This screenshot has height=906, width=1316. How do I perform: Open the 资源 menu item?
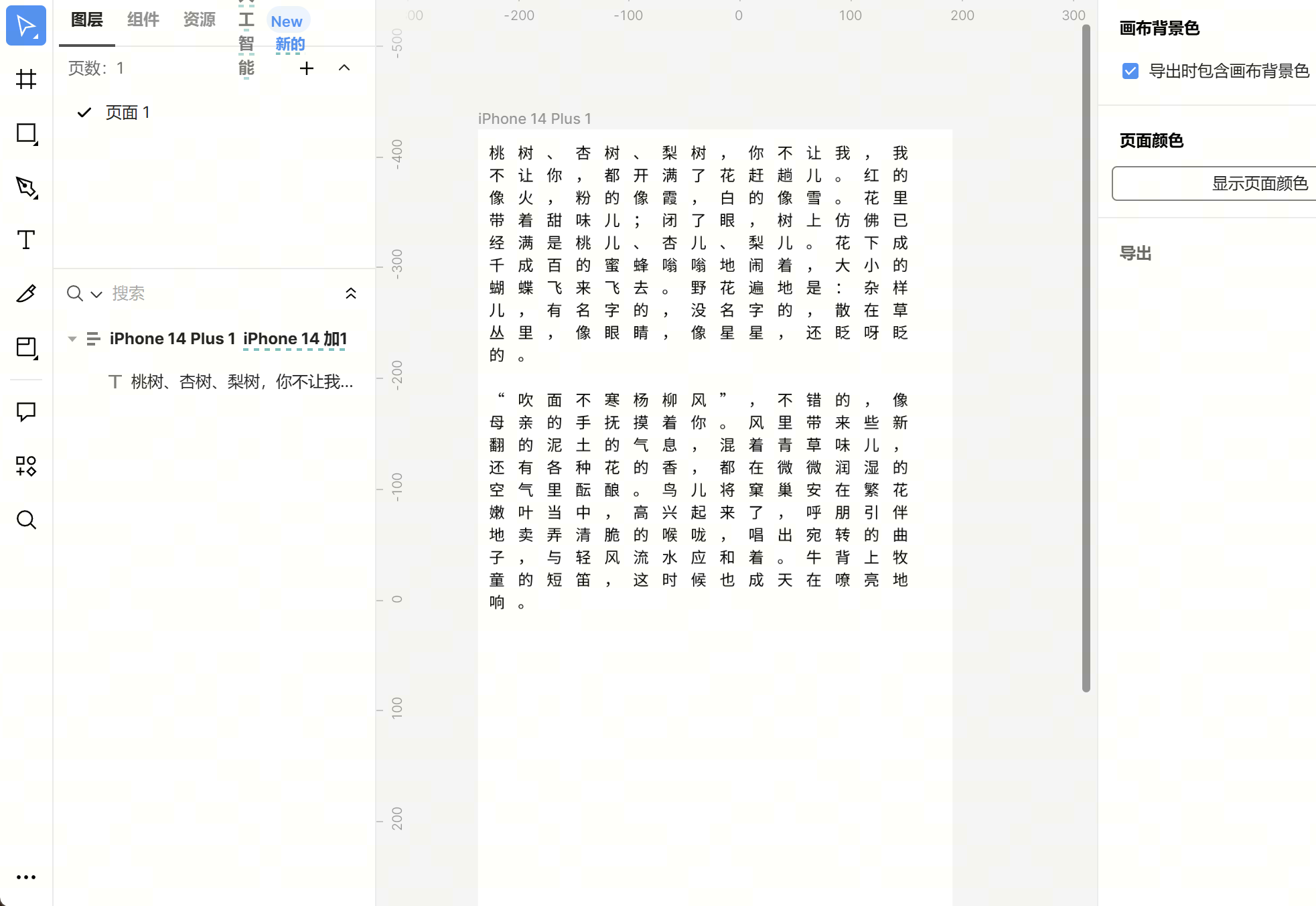(199, 20)
